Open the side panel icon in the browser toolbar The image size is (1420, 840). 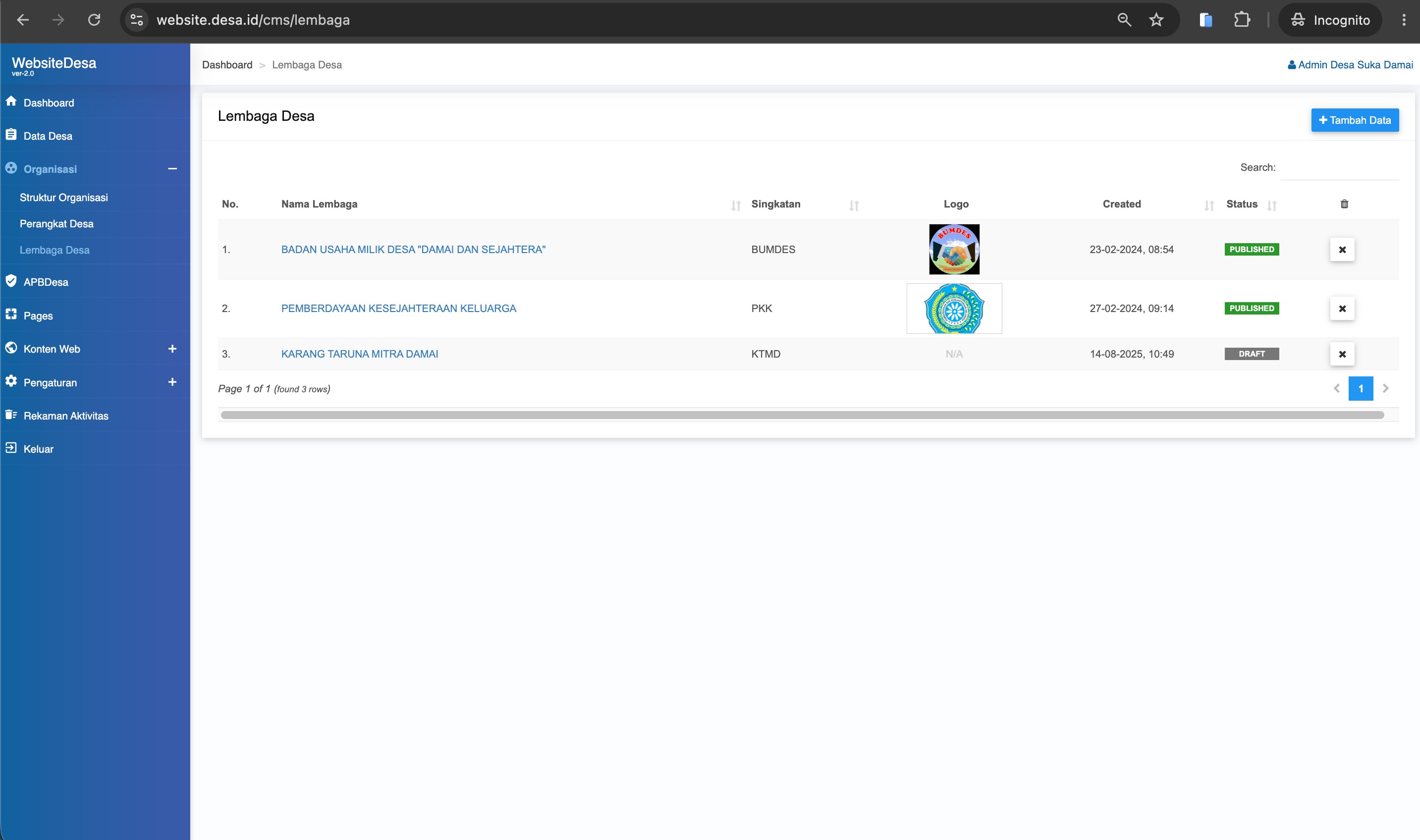(1206, 20)
